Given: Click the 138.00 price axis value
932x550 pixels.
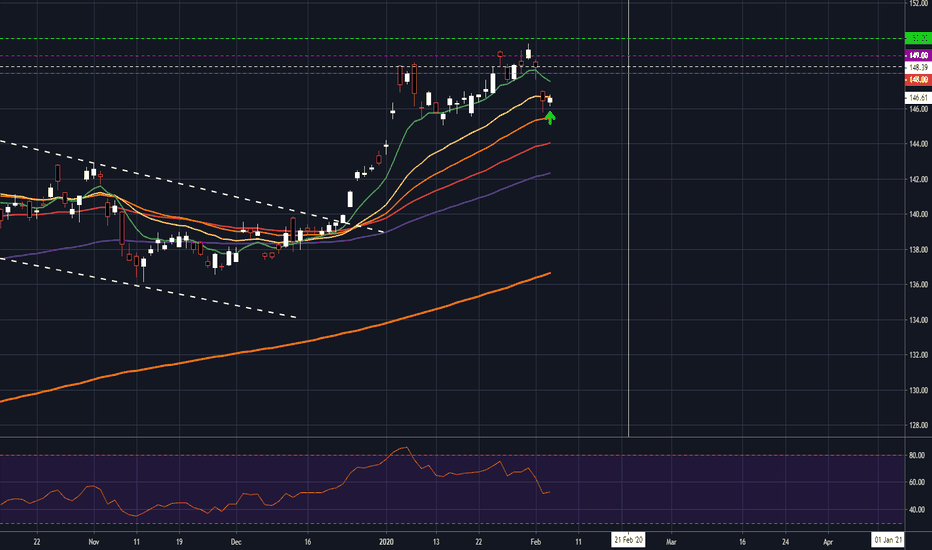Looking at the screenshot, I should click(918, 250).
